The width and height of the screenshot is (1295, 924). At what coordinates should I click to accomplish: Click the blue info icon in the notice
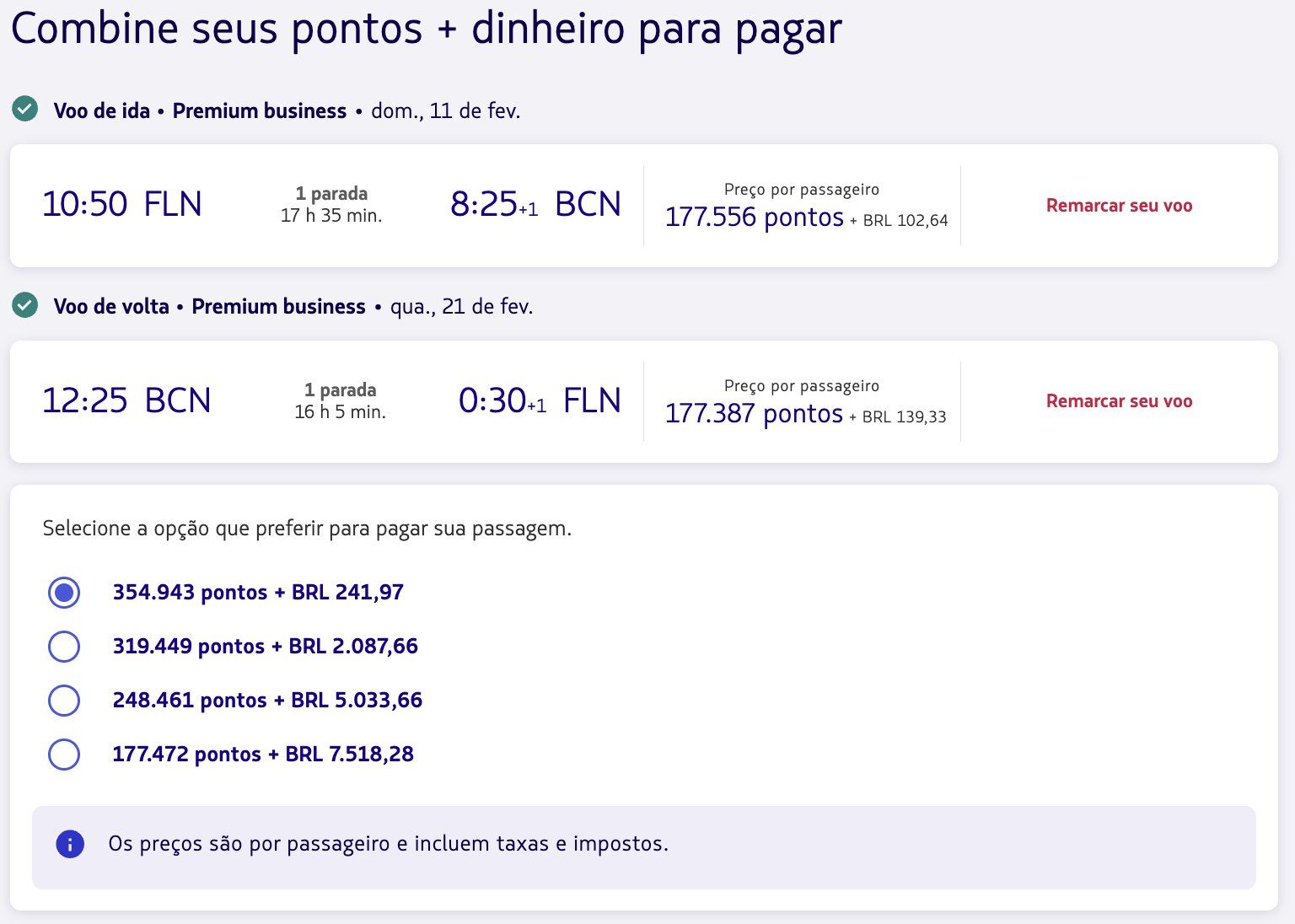click(70, 844)
